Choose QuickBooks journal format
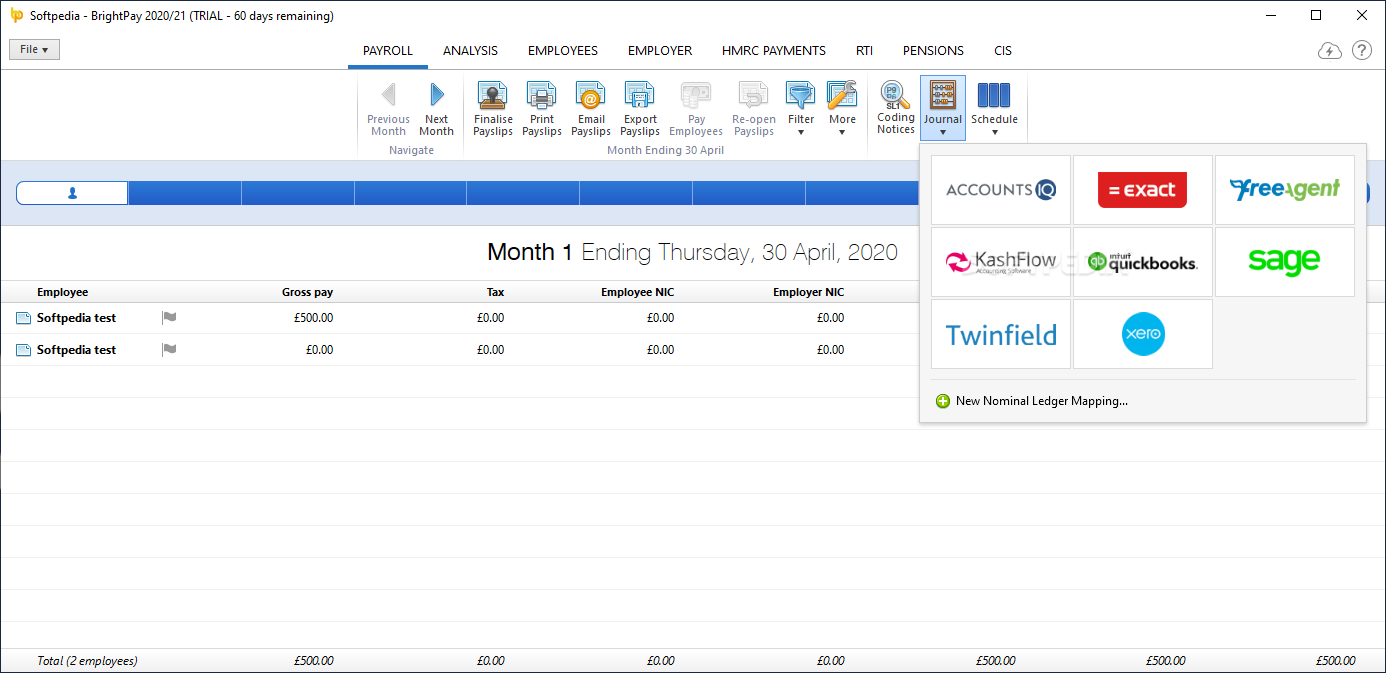The image size is (1386, 673). 1143,262
